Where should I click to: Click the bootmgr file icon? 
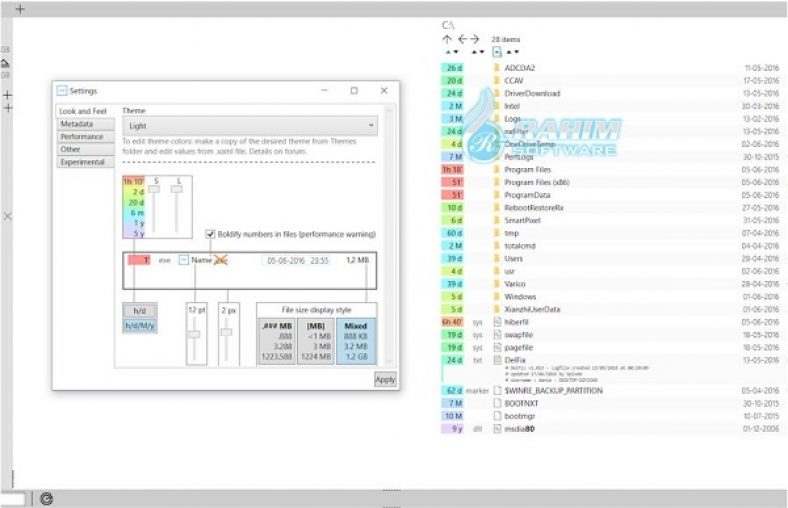pyautogui.click(x=497, y=416)
